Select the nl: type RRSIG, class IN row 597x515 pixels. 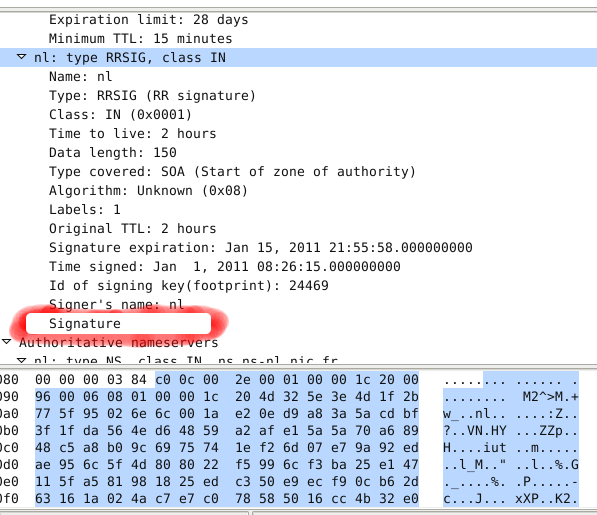[x=298, y=57]
